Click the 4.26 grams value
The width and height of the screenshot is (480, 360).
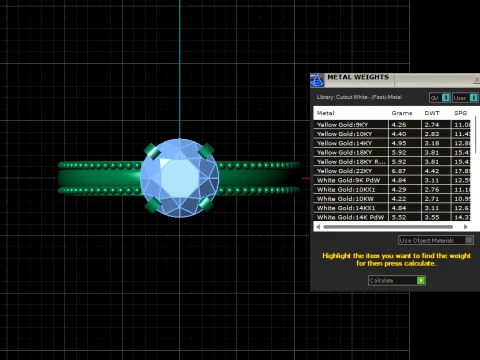coord(399,125)
